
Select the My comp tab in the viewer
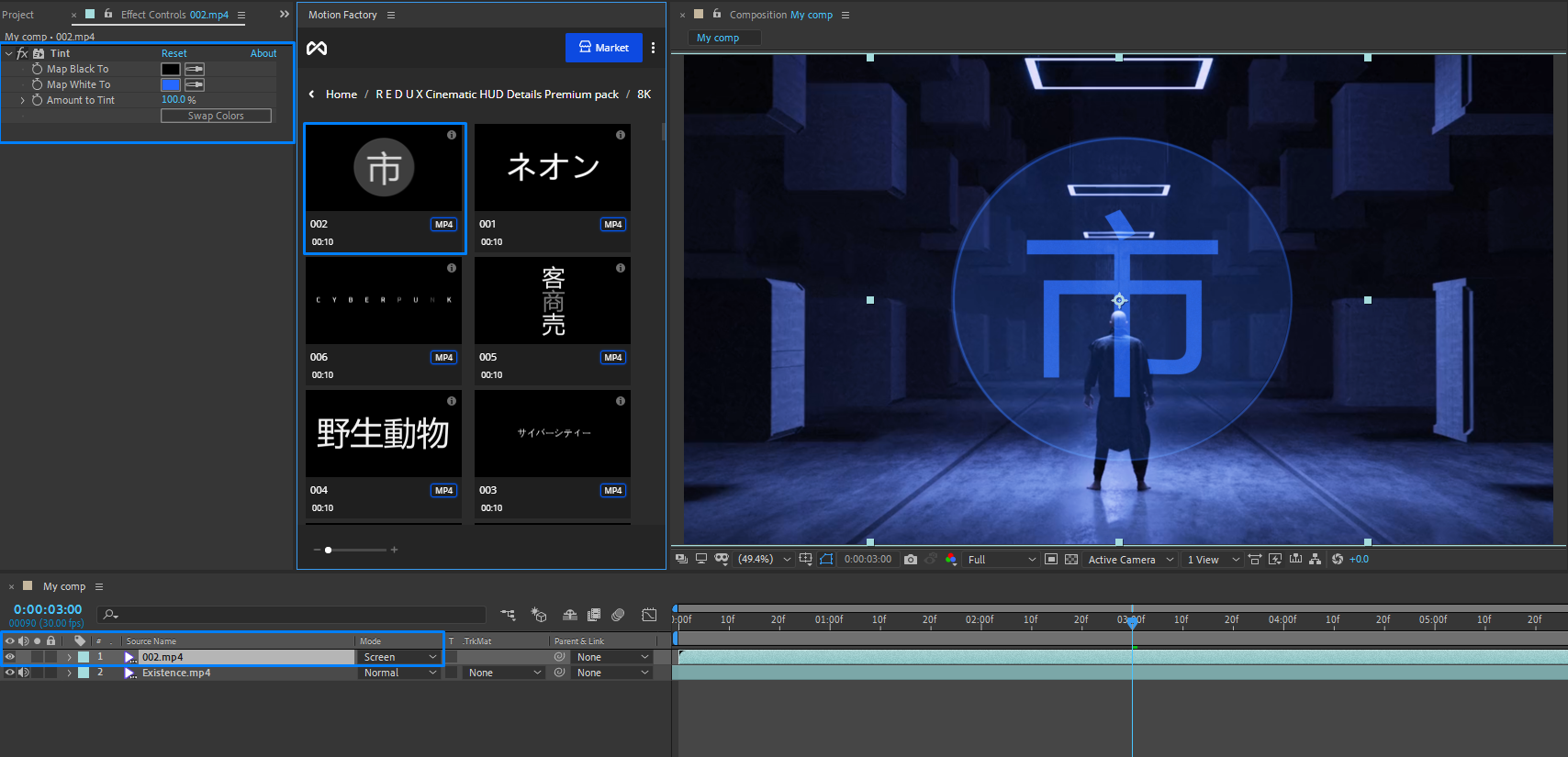tap(718, 38)
